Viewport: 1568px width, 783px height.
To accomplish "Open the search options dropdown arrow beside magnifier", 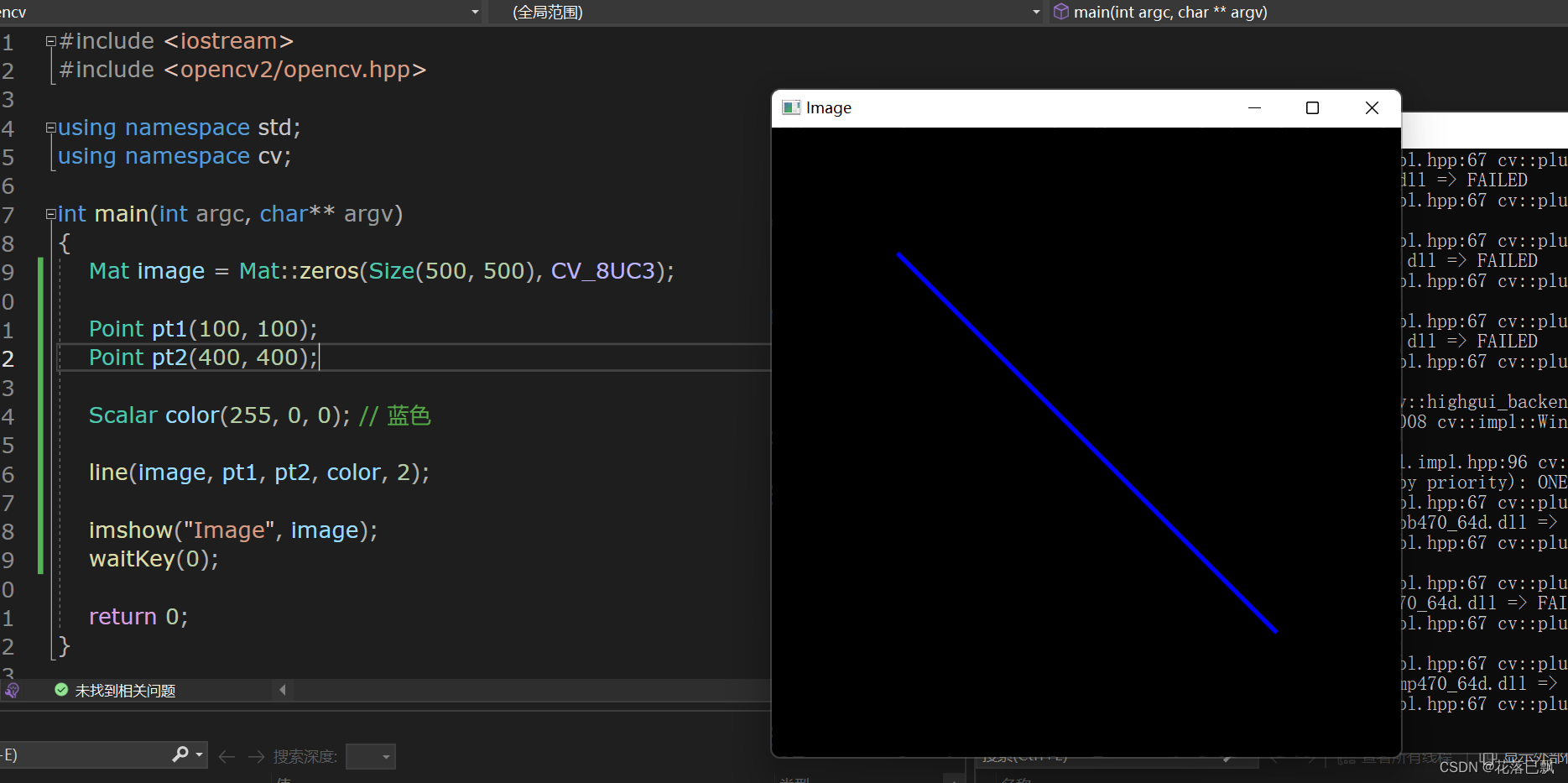I will click(x=200, y=754).
